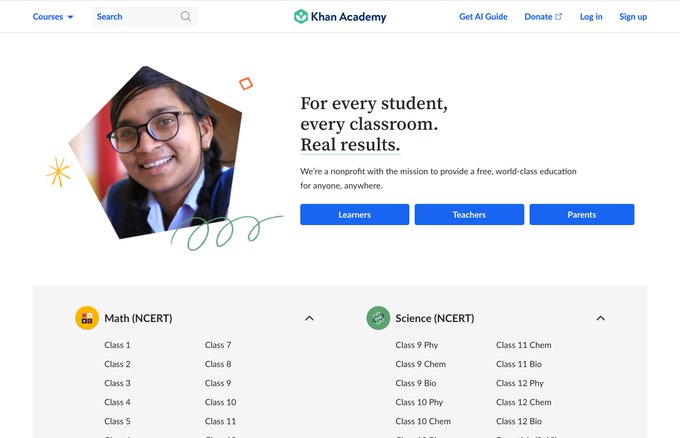
Task: Click the Science (NCERT) green atom icon
Action: (378, 318)
